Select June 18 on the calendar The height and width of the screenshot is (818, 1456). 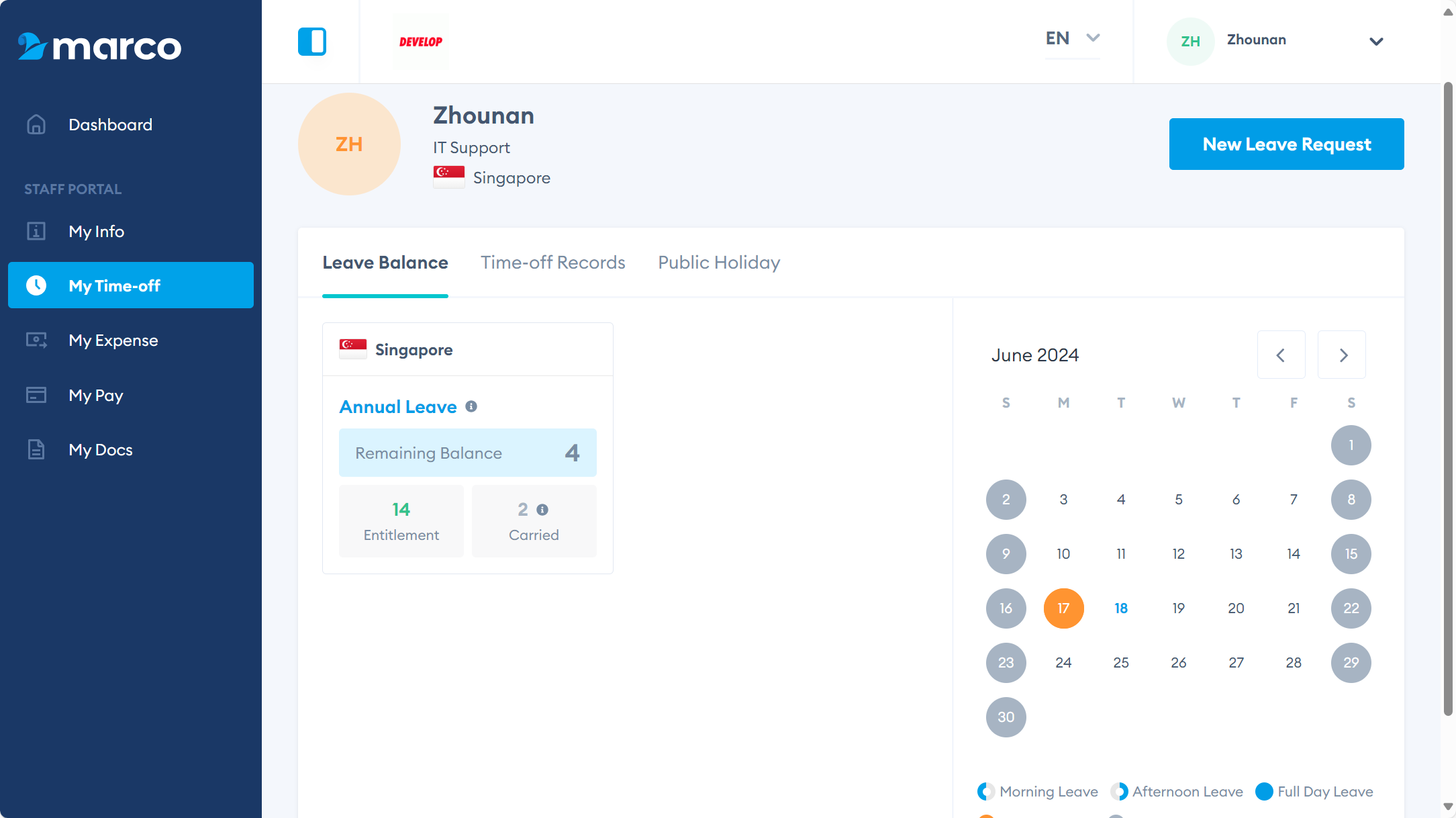[x=1121, y=608]
